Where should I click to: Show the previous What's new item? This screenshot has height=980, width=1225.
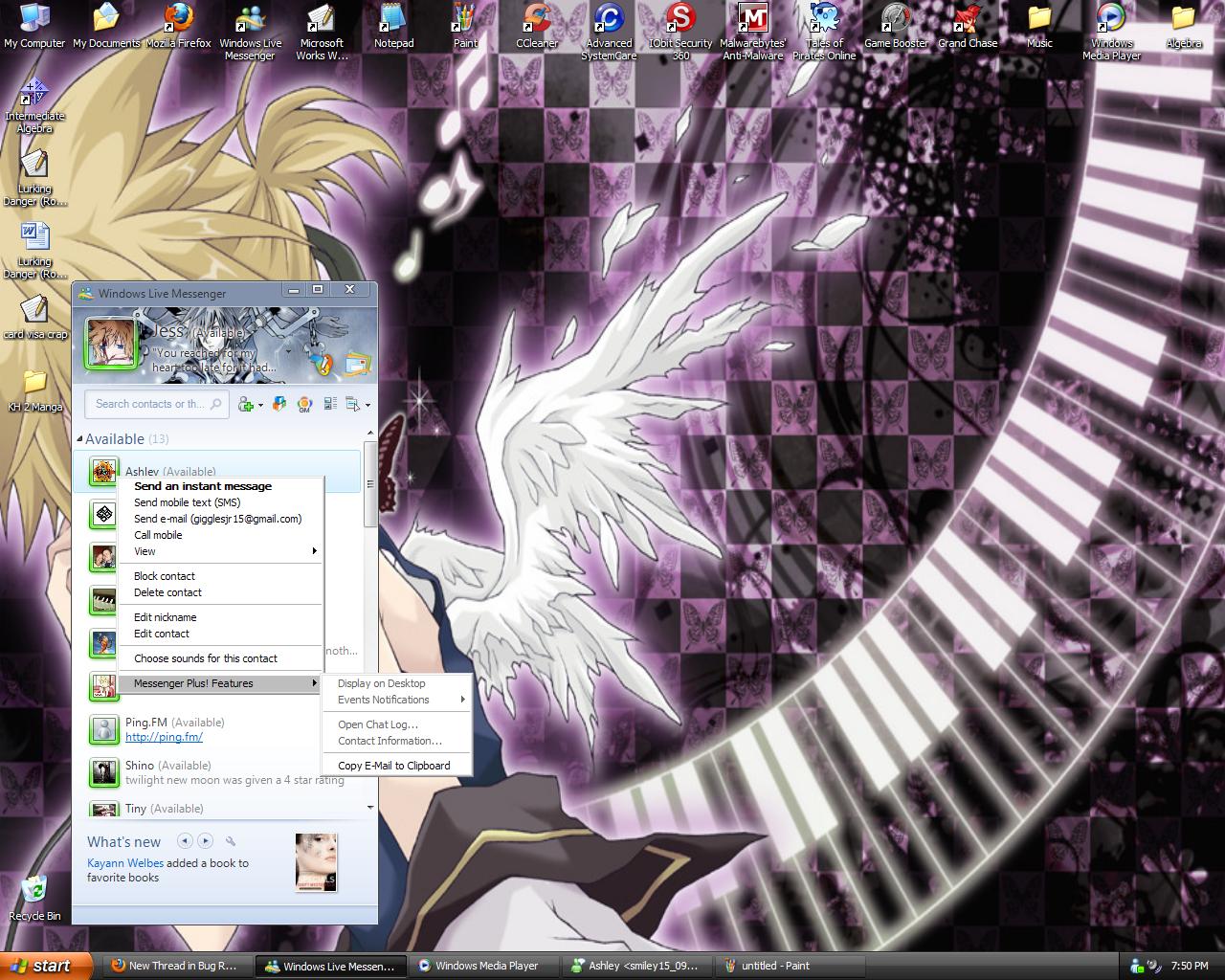[x=185, y=841]
